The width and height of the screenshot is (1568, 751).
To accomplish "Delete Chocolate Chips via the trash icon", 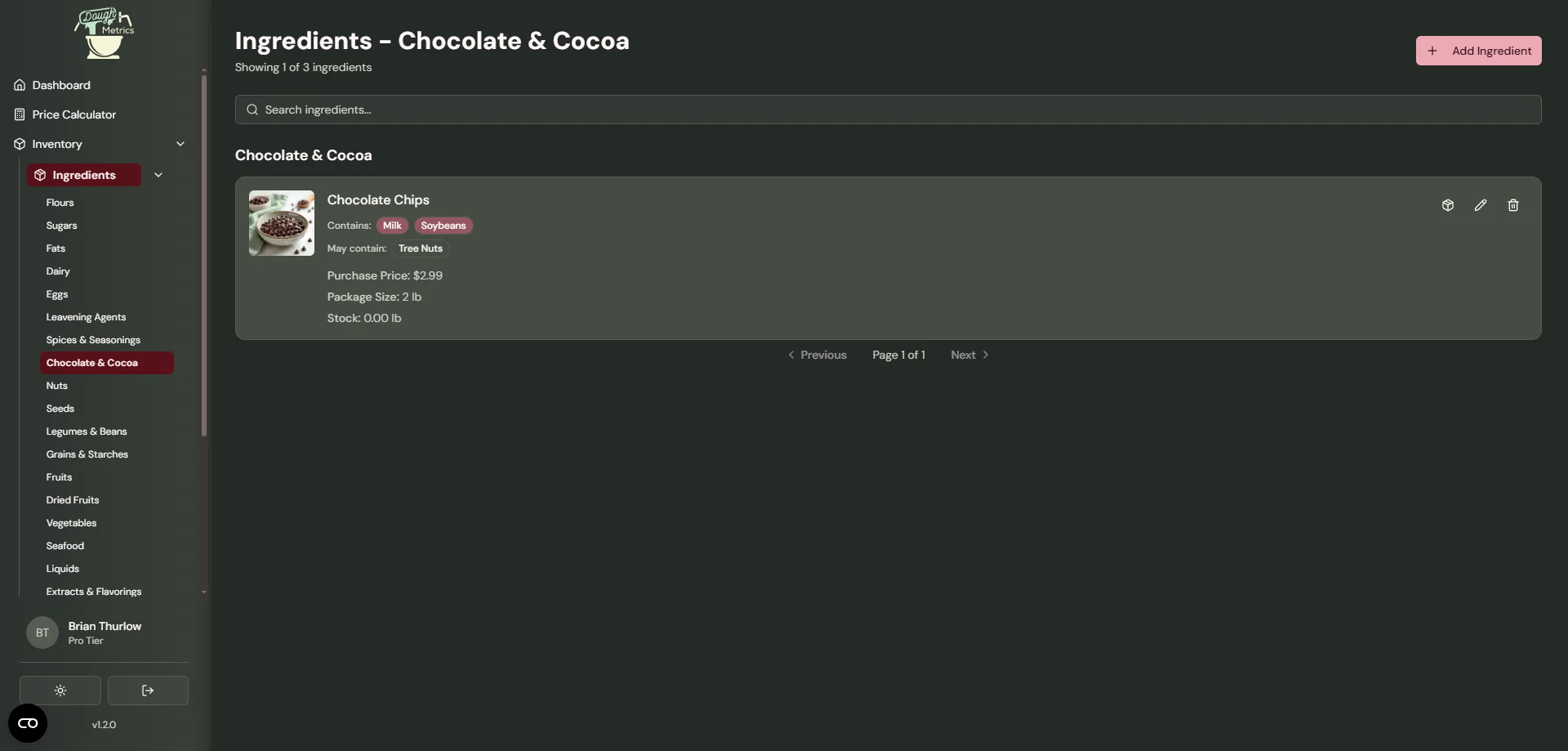I will (x=1513, y=205).
